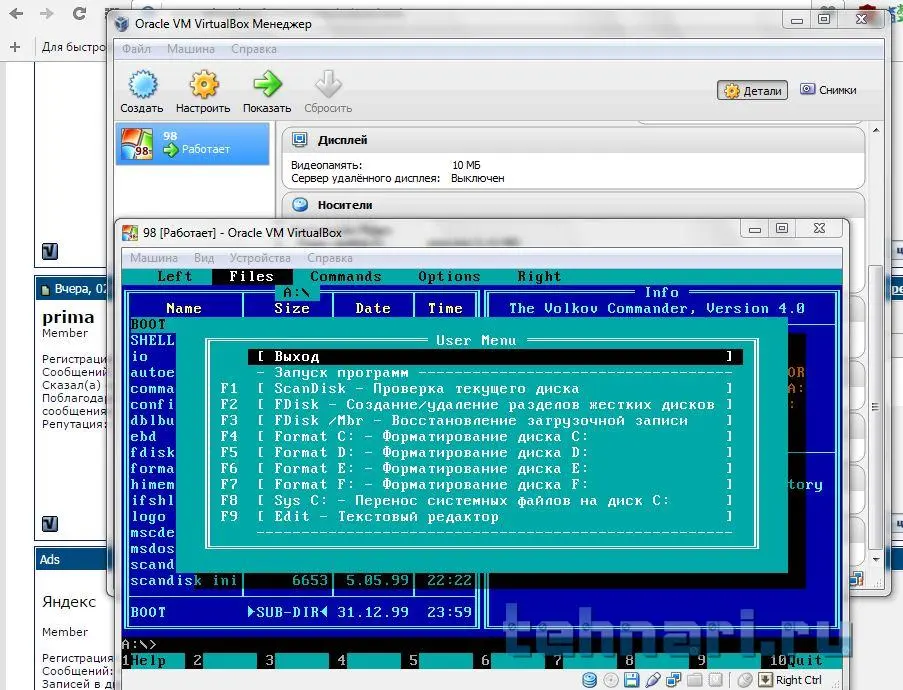This screenshot has height=690, width=903.
Task: Switch to Детали view
Action: (x=752, y=90)
